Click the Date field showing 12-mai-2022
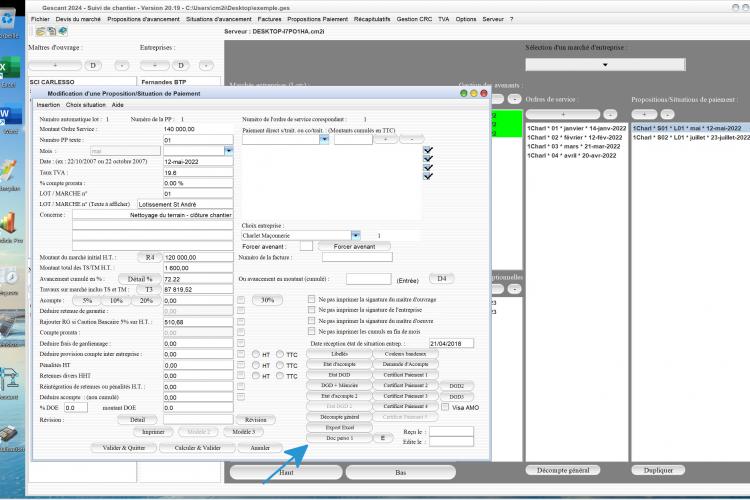 click(x=198, y=162)
